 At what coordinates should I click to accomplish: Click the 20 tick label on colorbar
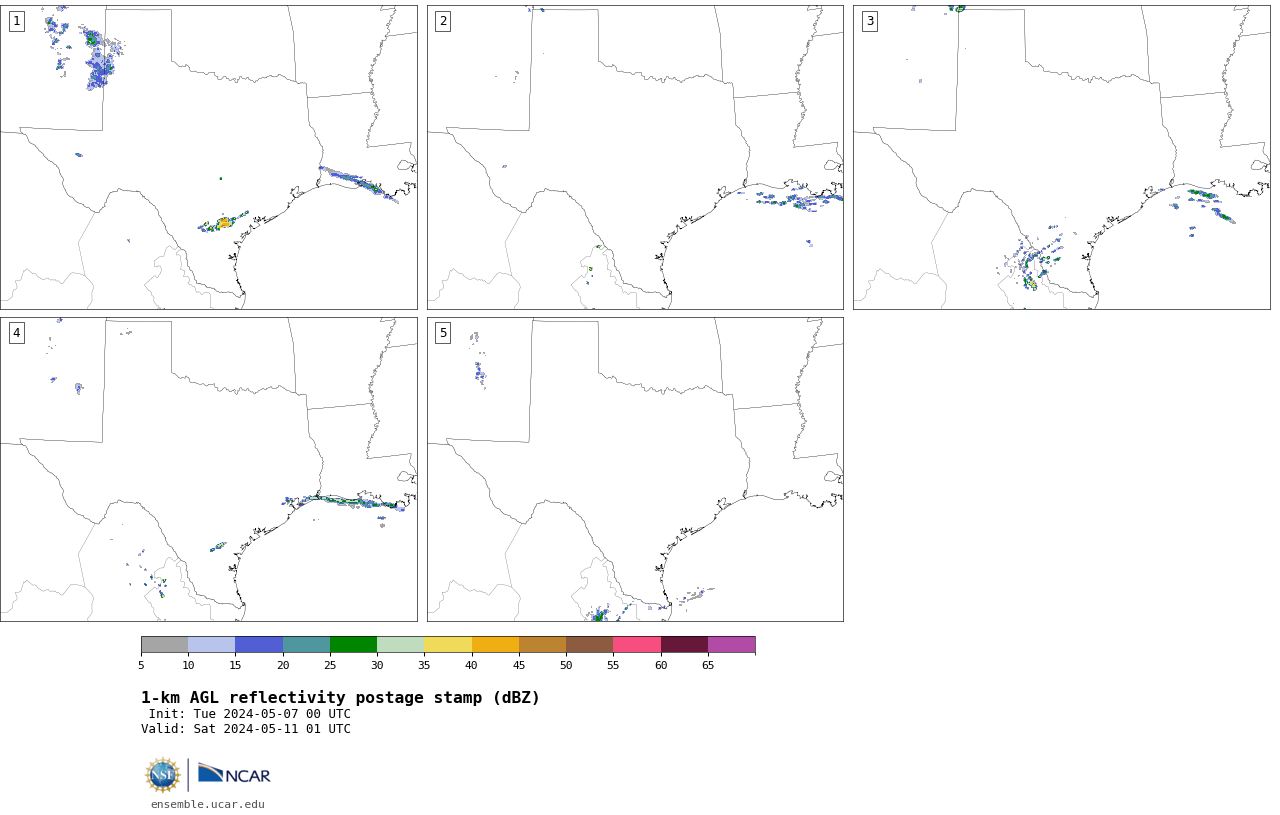click(x=283, y=665)
